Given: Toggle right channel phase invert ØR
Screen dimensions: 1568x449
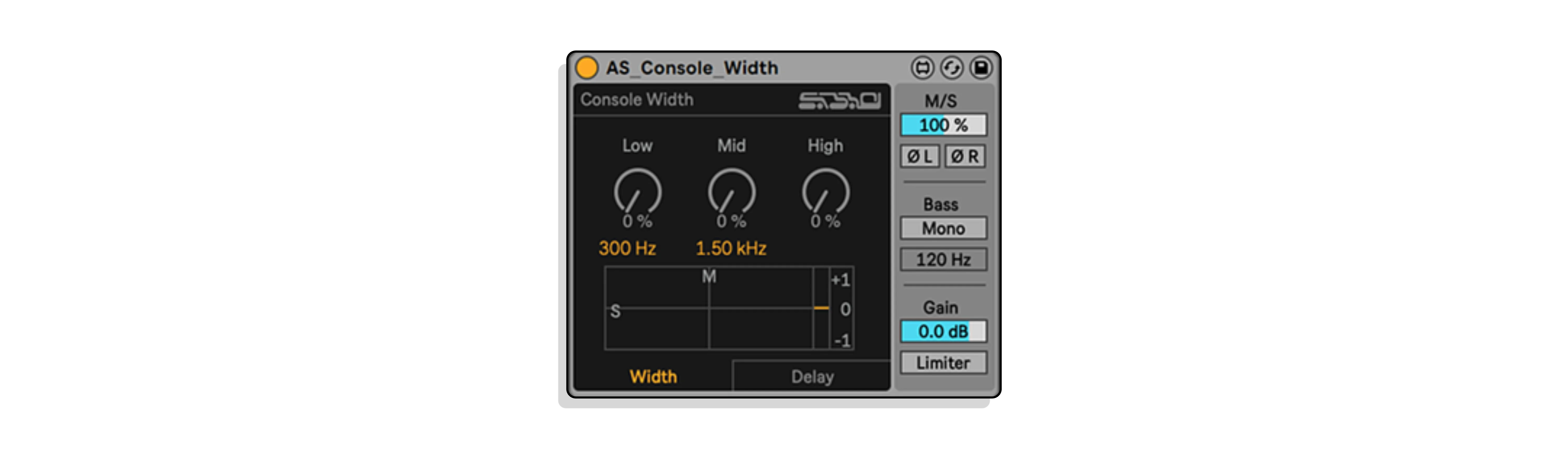Looking at the screenshot, I should click(965, 156).
